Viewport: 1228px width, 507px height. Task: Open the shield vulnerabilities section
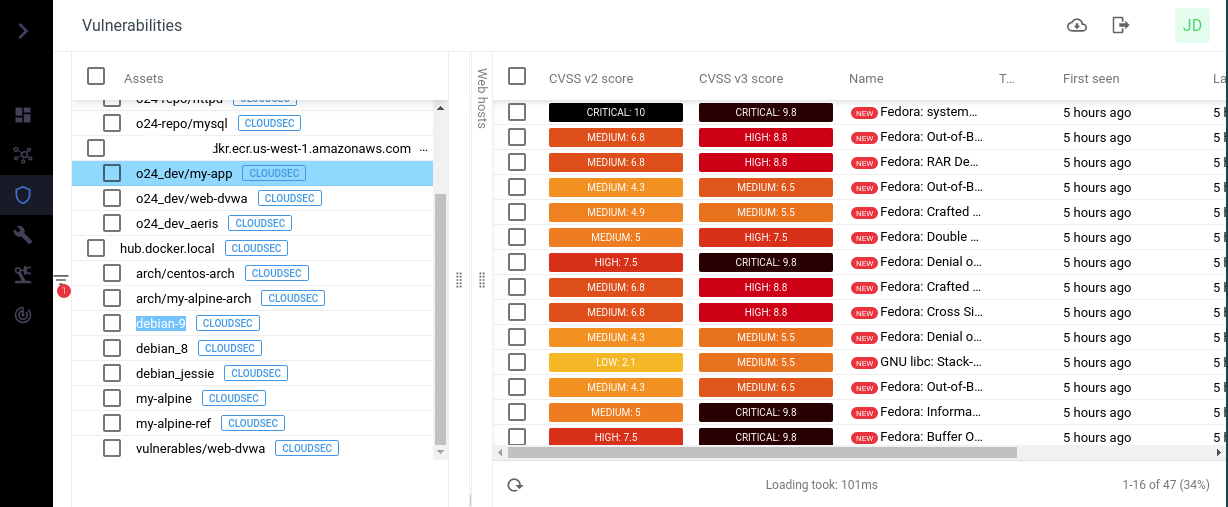pos(23,195)
